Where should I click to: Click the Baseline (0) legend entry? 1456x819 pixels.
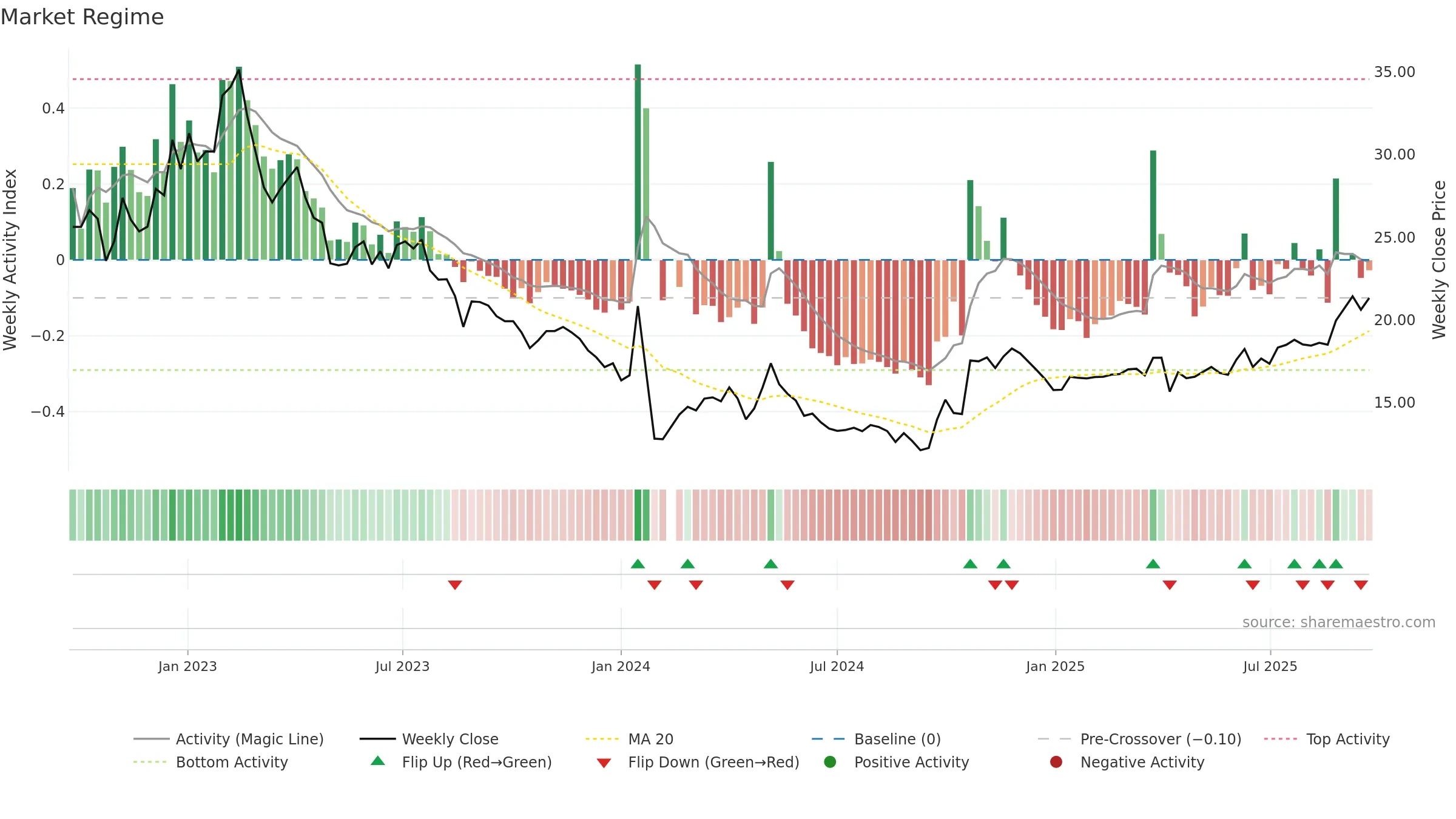pos(876,739)
